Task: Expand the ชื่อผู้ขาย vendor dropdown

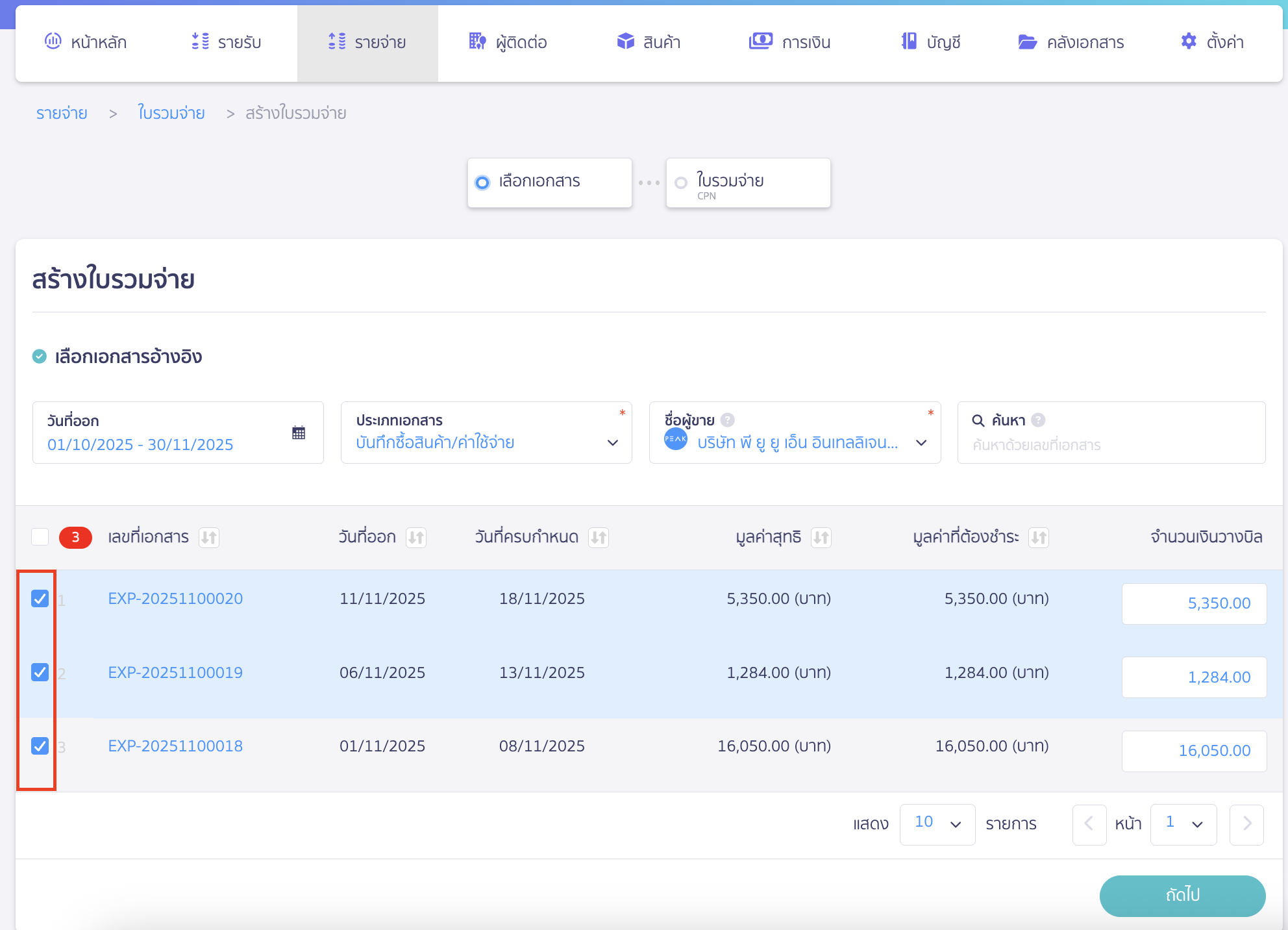Action: (x=921, y=442)
